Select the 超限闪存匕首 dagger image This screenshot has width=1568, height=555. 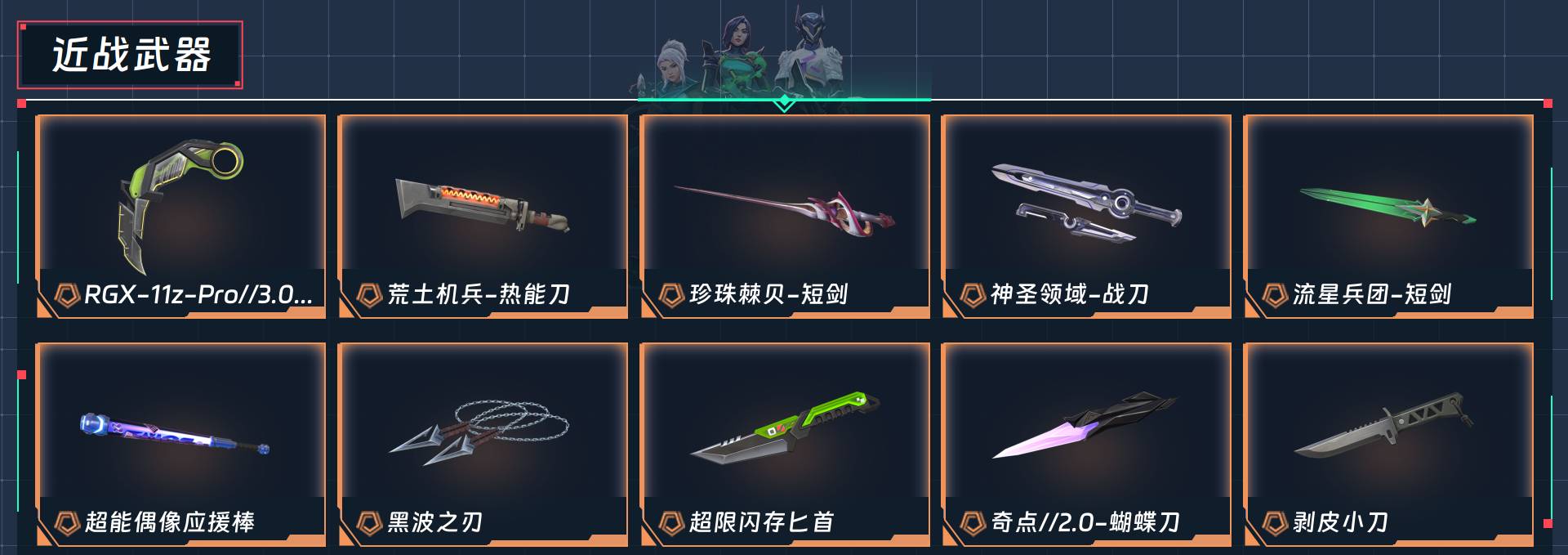(786, 429)
